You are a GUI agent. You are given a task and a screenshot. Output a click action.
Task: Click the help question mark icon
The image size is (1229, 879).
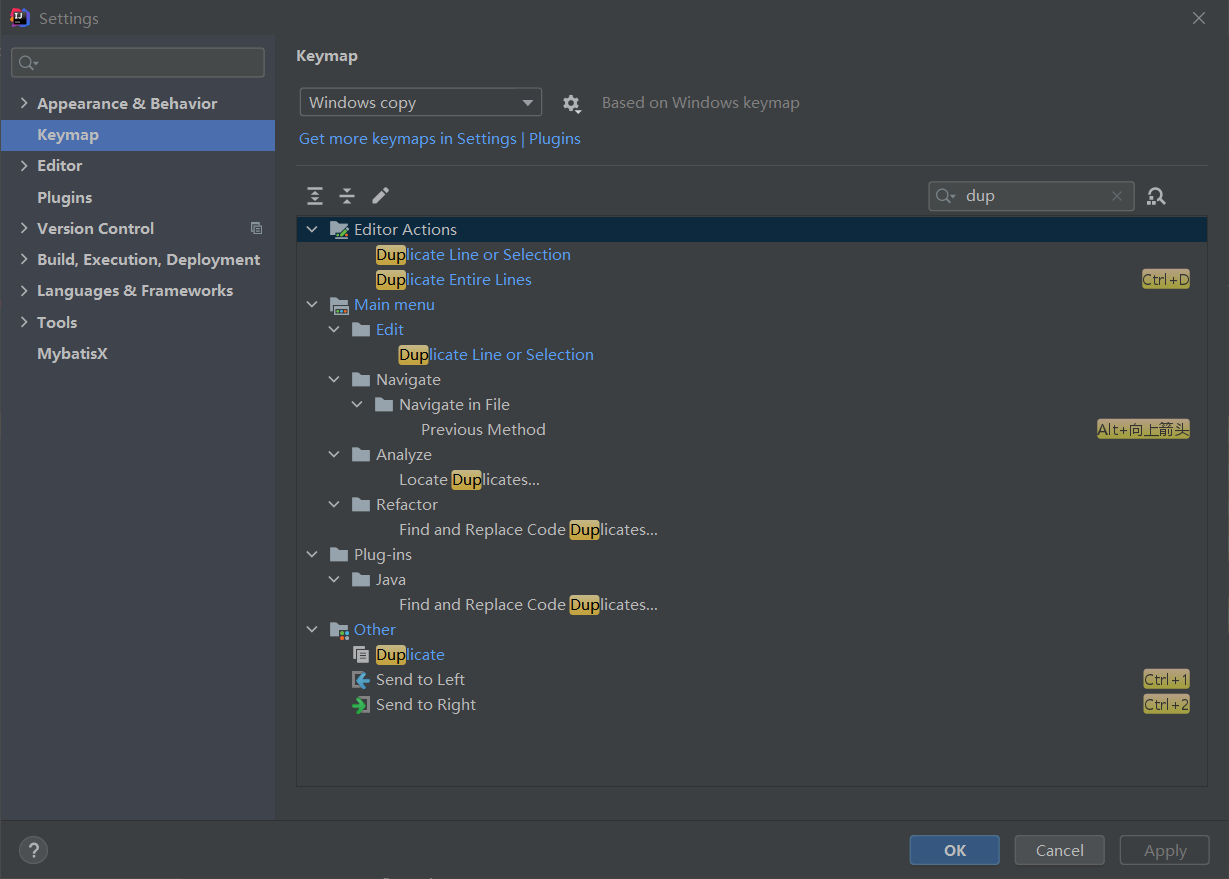(33, 850)
